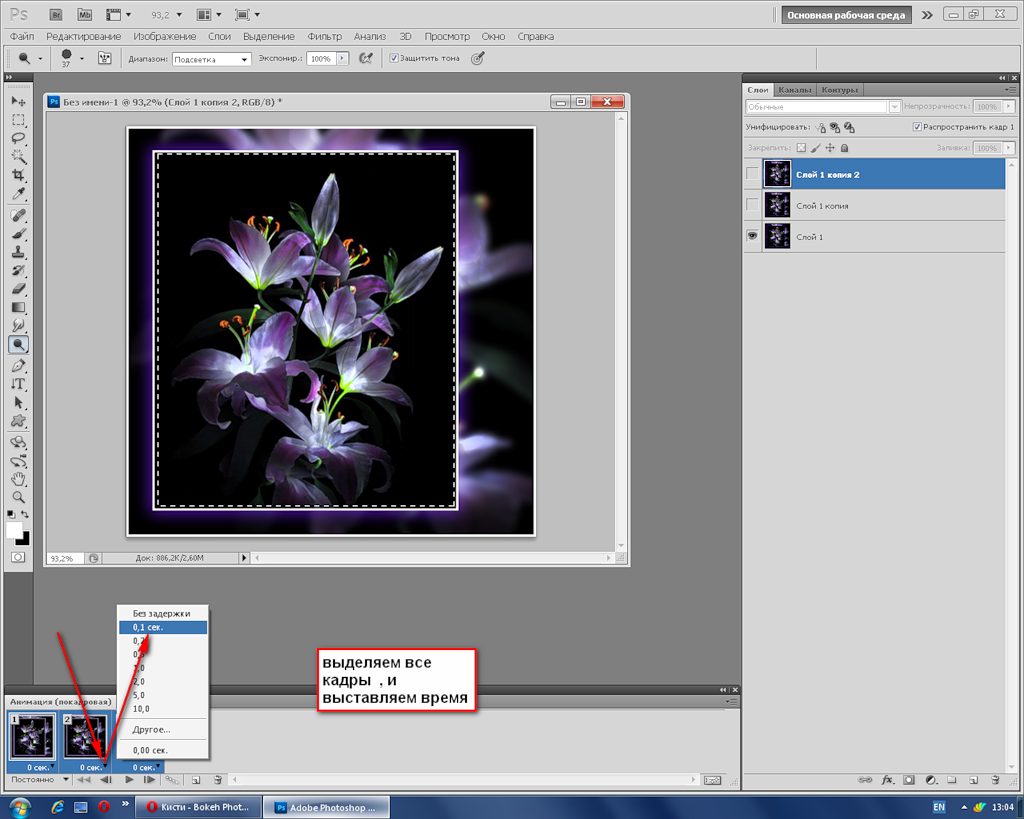This screenshot has width=1024, height=819.
Task: Hide the Слой 1 layer via eye icon
Action: [752, 236]
